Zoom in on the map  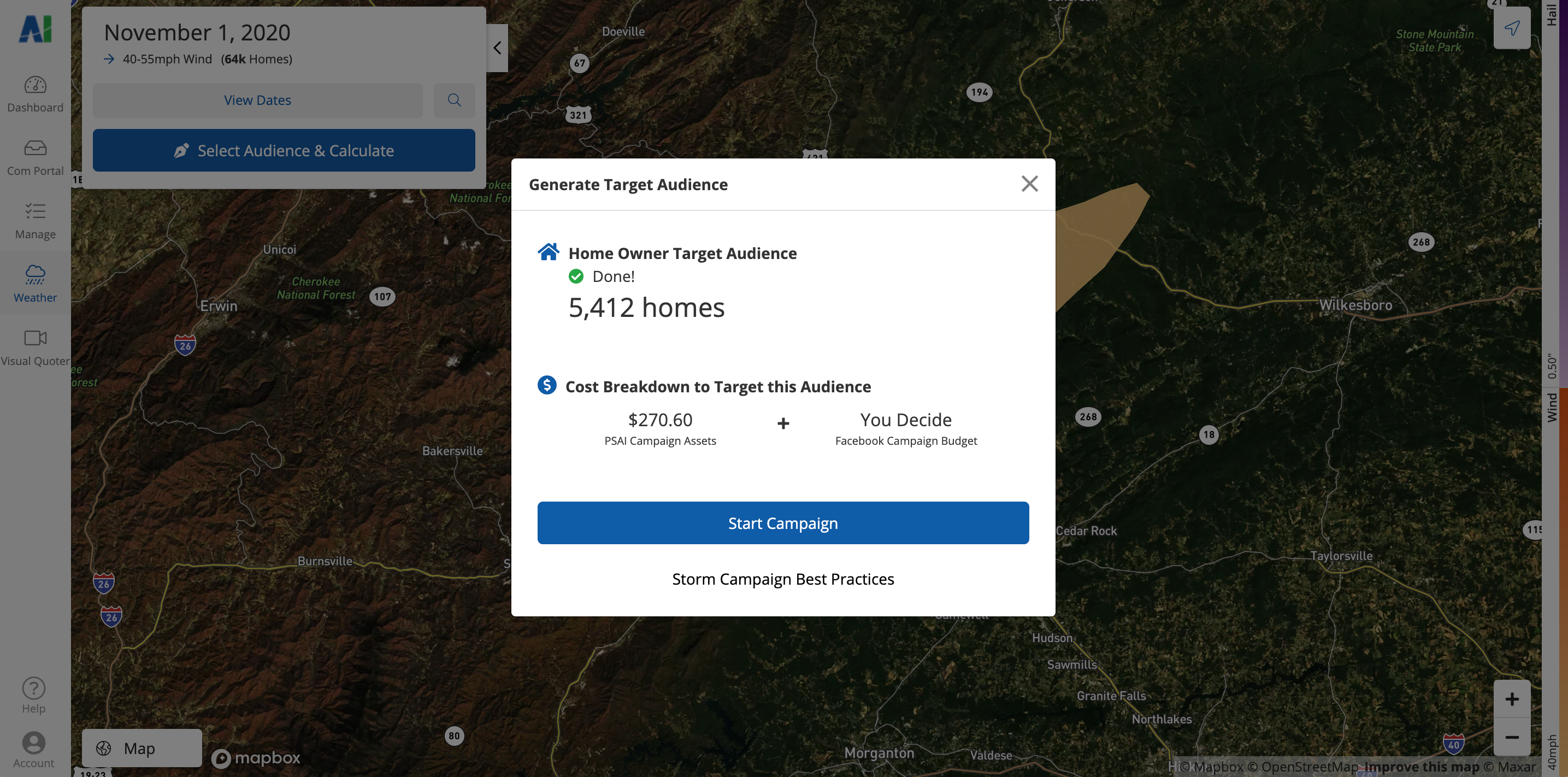click(x=1511, y=698)
